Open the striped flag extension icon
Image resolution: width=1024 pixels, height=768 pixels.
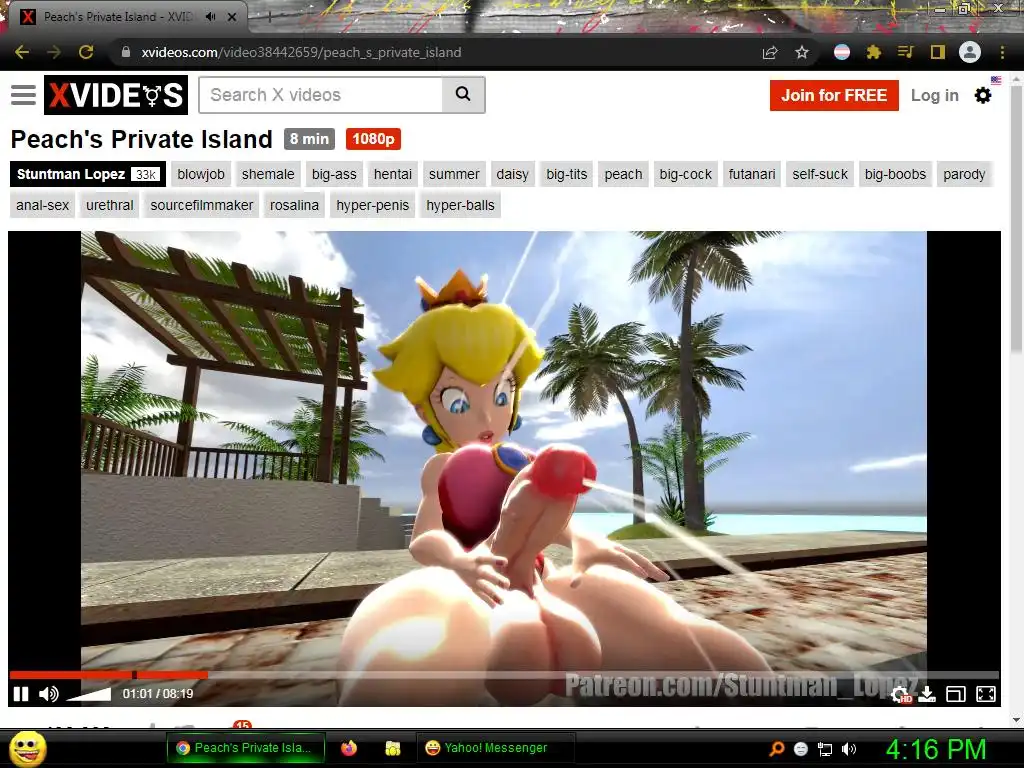pos(842,52)
